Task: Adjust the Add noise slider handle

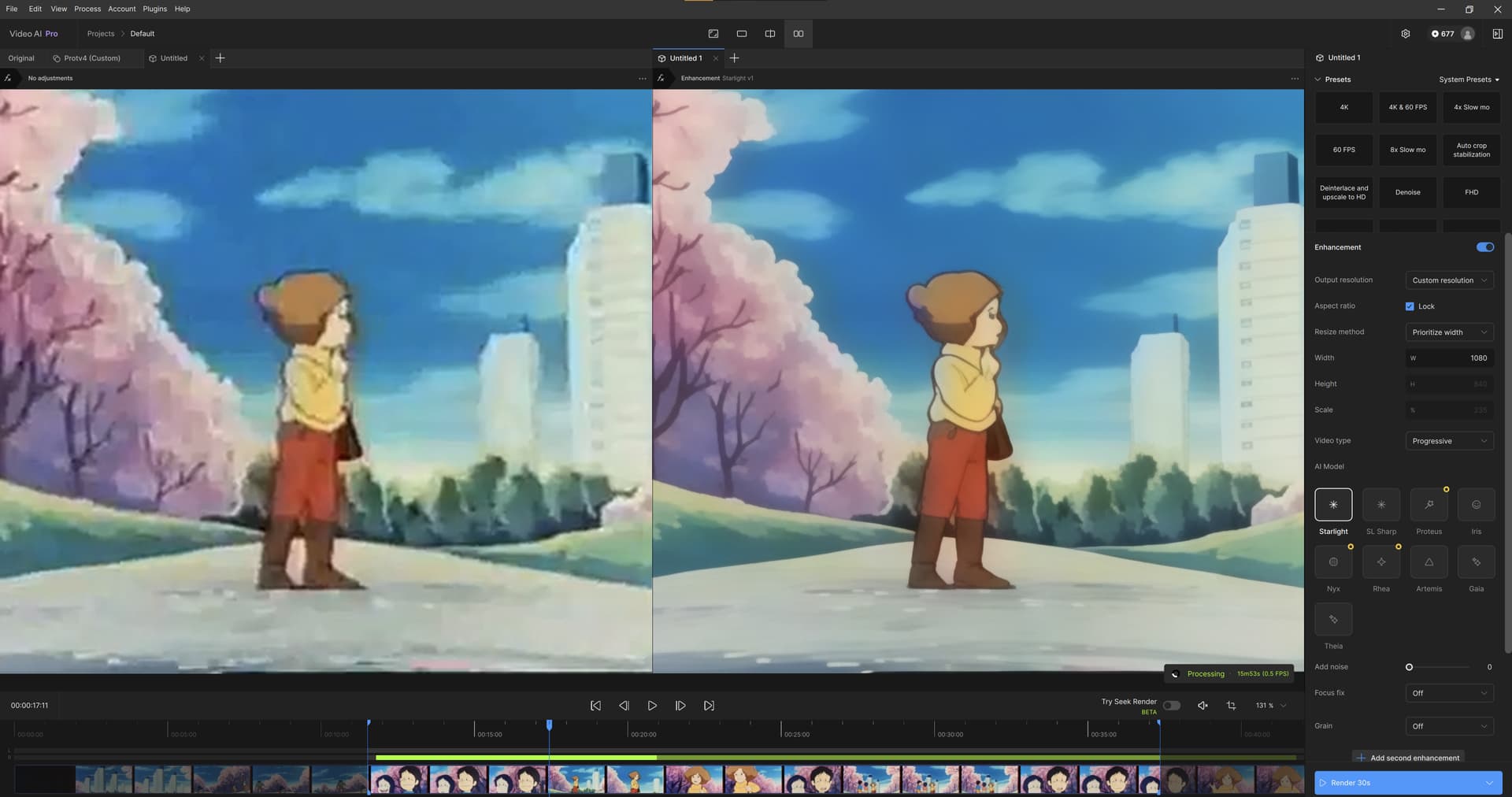Action: click(1409, 667)
